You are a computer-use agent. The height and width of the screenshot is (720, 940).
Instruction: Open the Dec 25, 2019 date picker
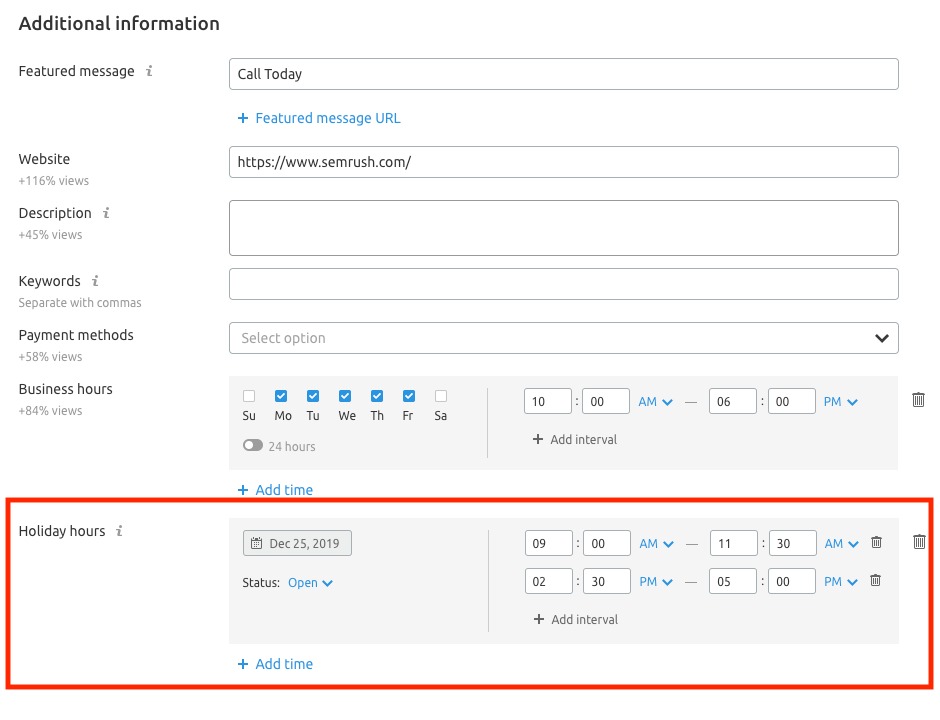[297, 543]
